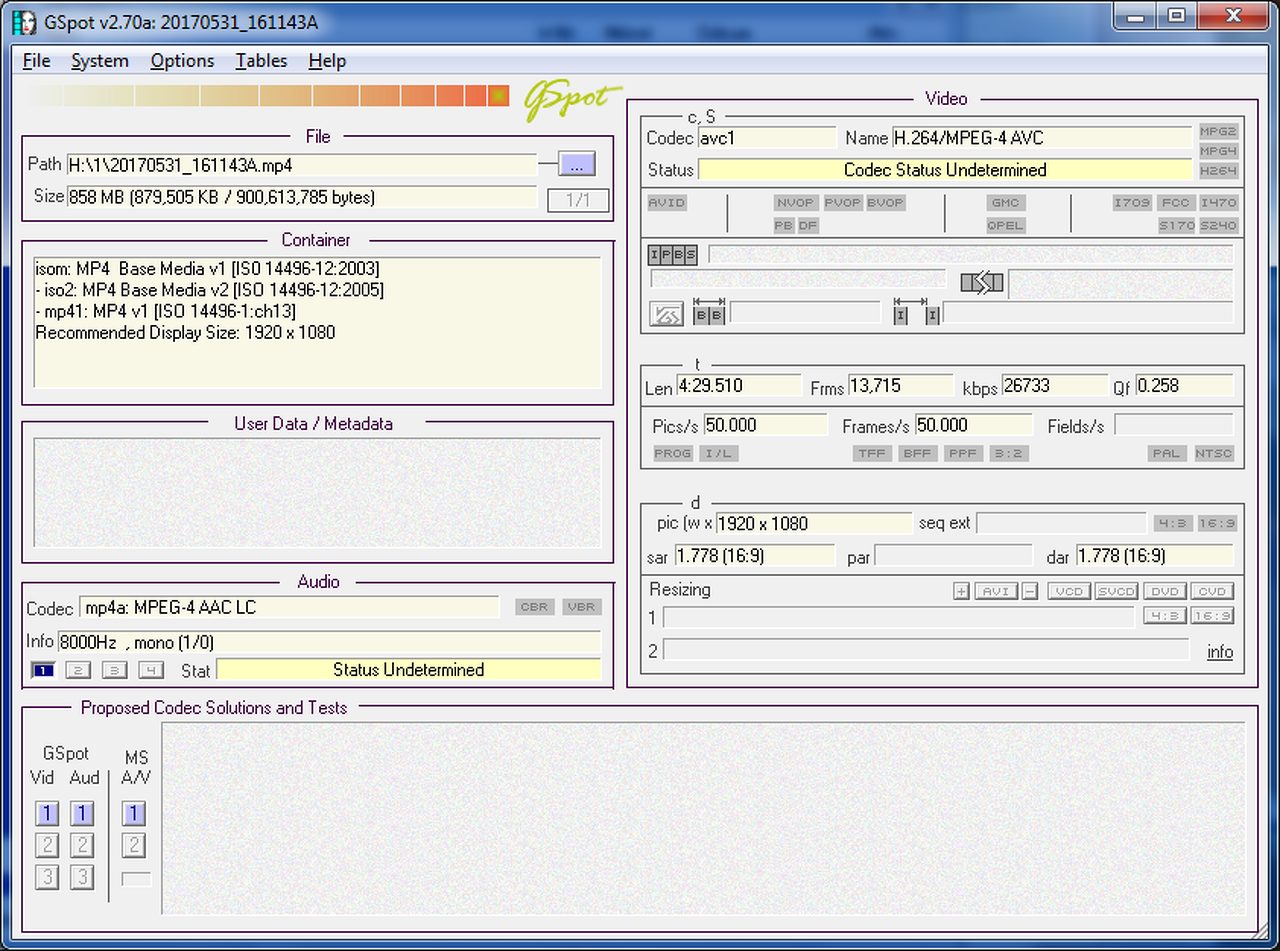This screenshot has height=951, width=1280.
Task: Click the icon left of the B-B distance icon
Action: point(667,314)
